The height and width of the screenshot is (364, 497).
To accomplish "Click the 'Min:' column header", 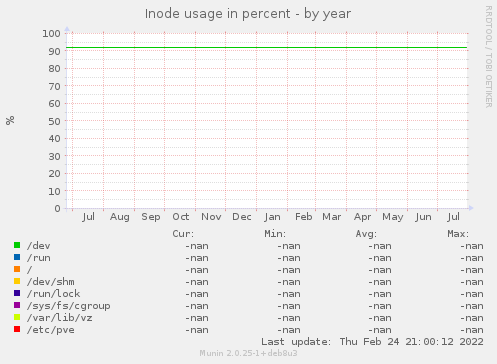I will [275, 234].
